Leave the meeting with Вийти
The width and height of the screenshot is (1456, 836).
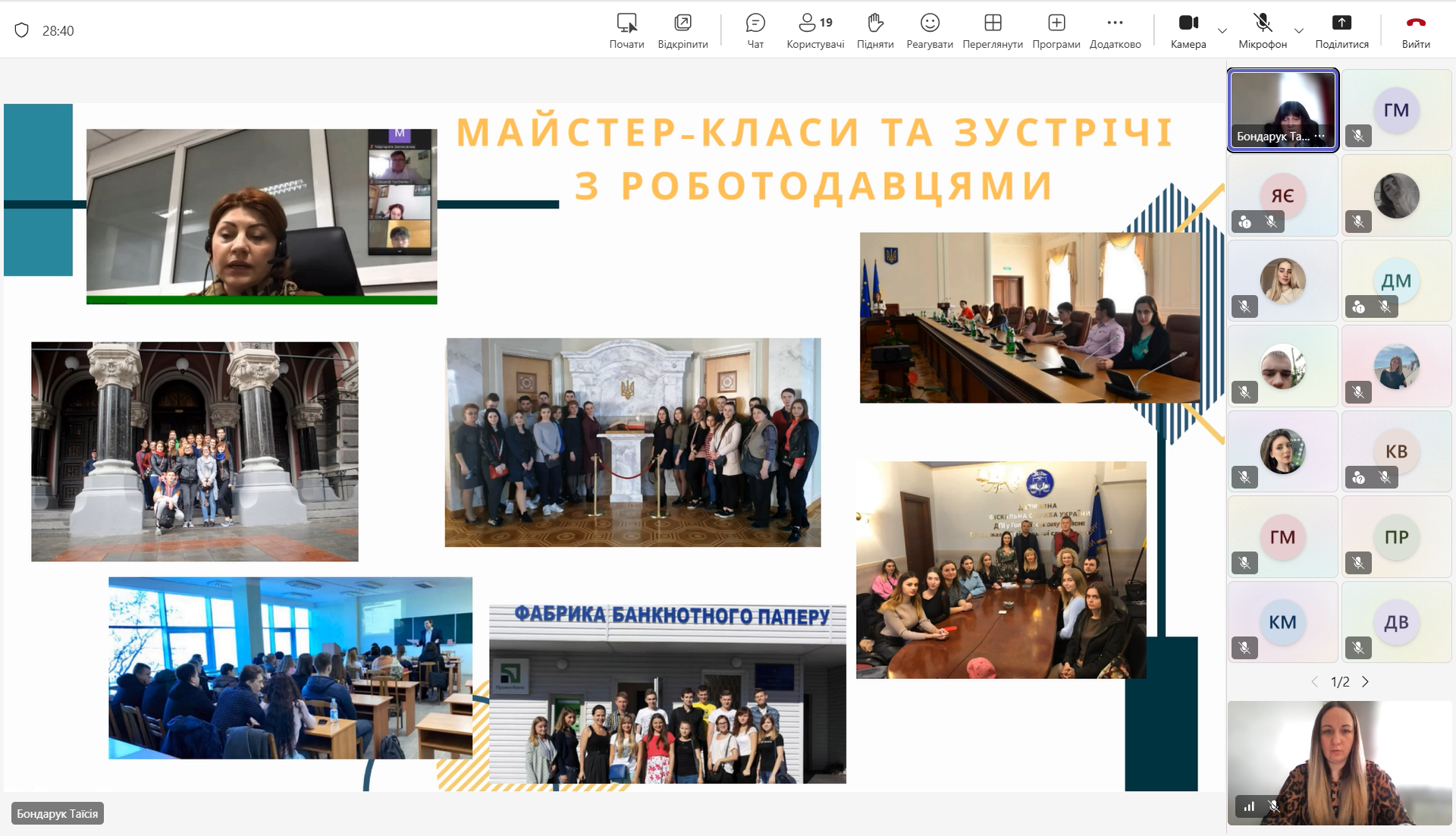(1416, 30)
